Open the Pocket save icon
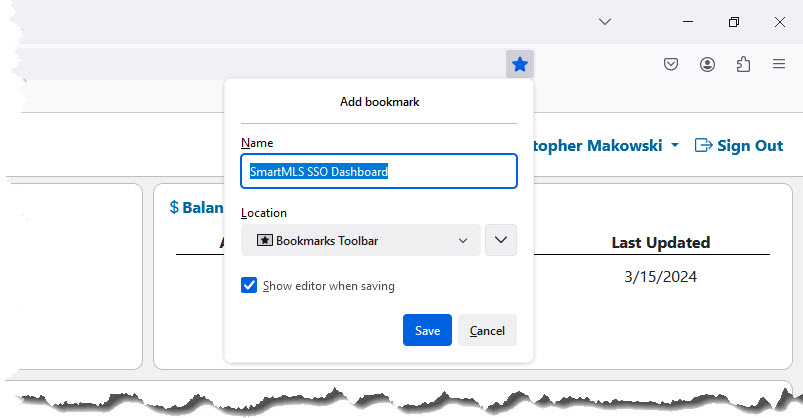This screenshot has width=803, height=418. 671,64
